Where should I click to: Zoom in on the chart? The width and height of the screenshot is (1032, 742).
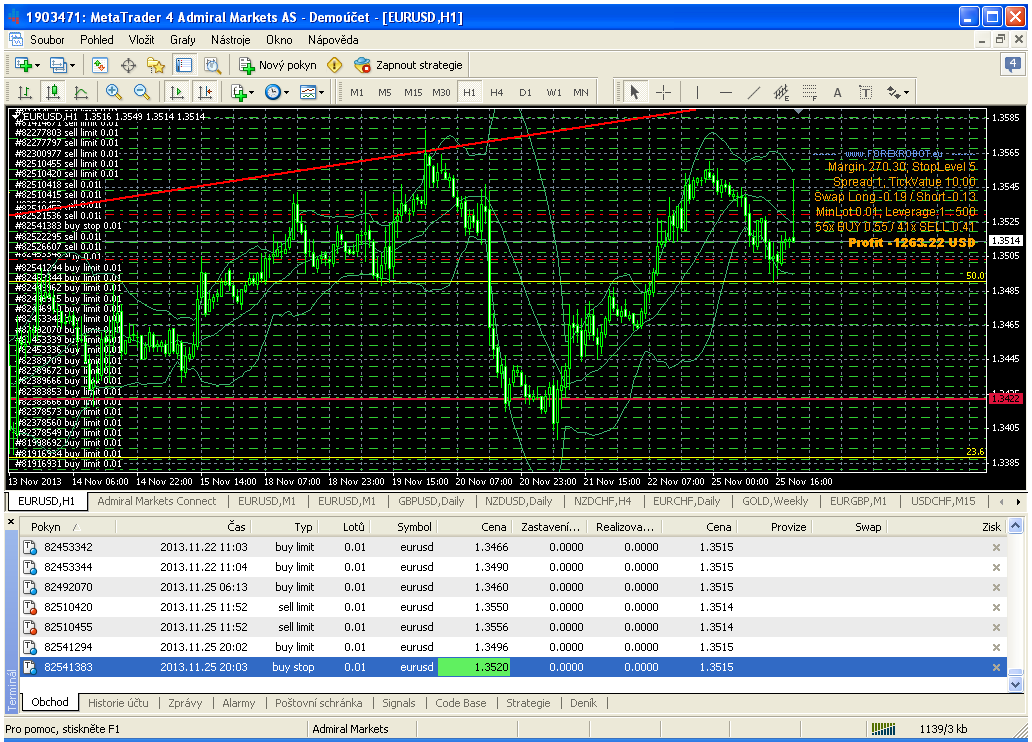113,93
